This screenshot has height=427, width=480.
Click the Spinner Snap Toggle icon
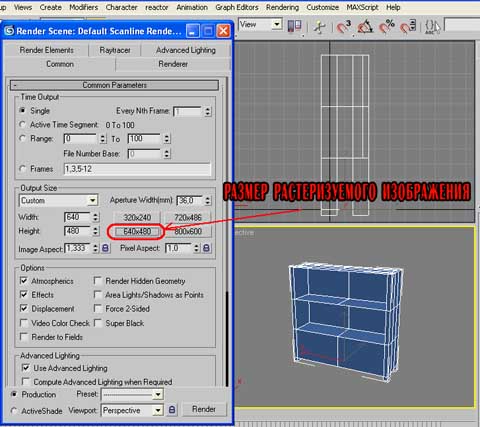point(408,26)
